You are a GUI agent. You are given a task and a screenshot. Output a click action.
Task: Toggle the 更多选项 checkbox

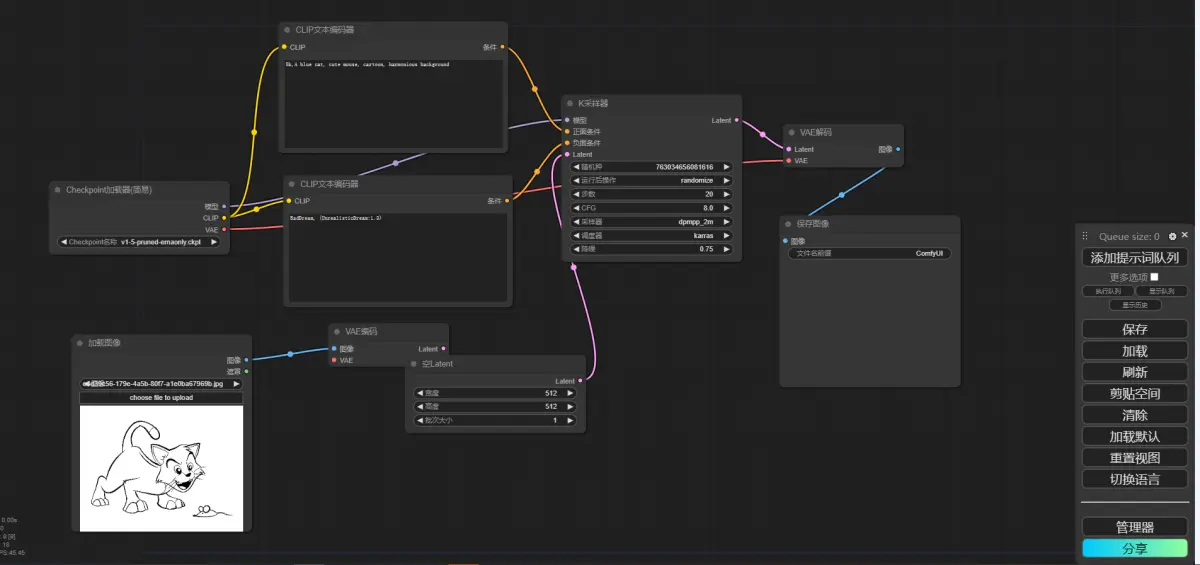[1155, 277]
